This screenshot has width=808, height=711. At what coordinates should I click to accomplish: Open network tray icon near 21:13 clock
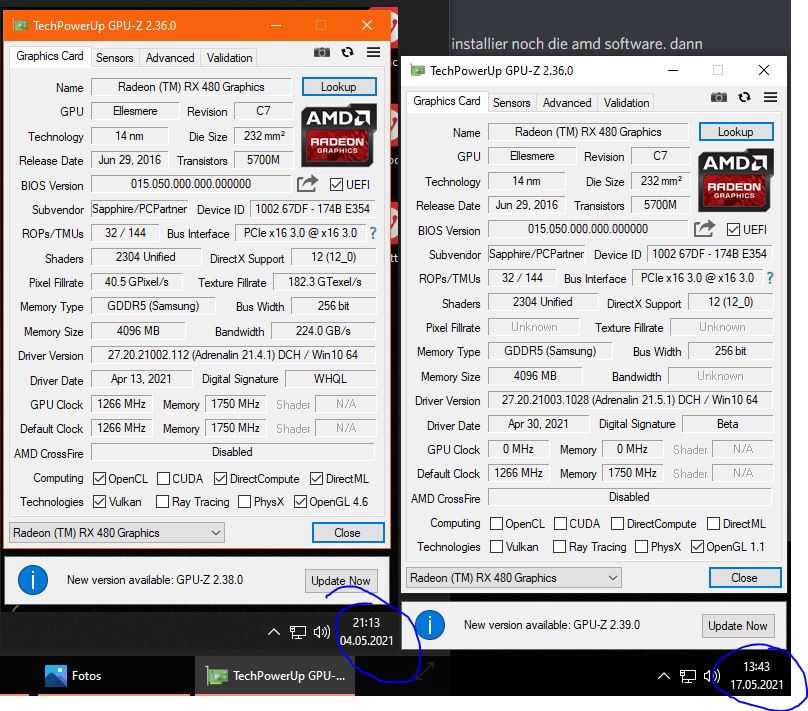coord(298,632)
